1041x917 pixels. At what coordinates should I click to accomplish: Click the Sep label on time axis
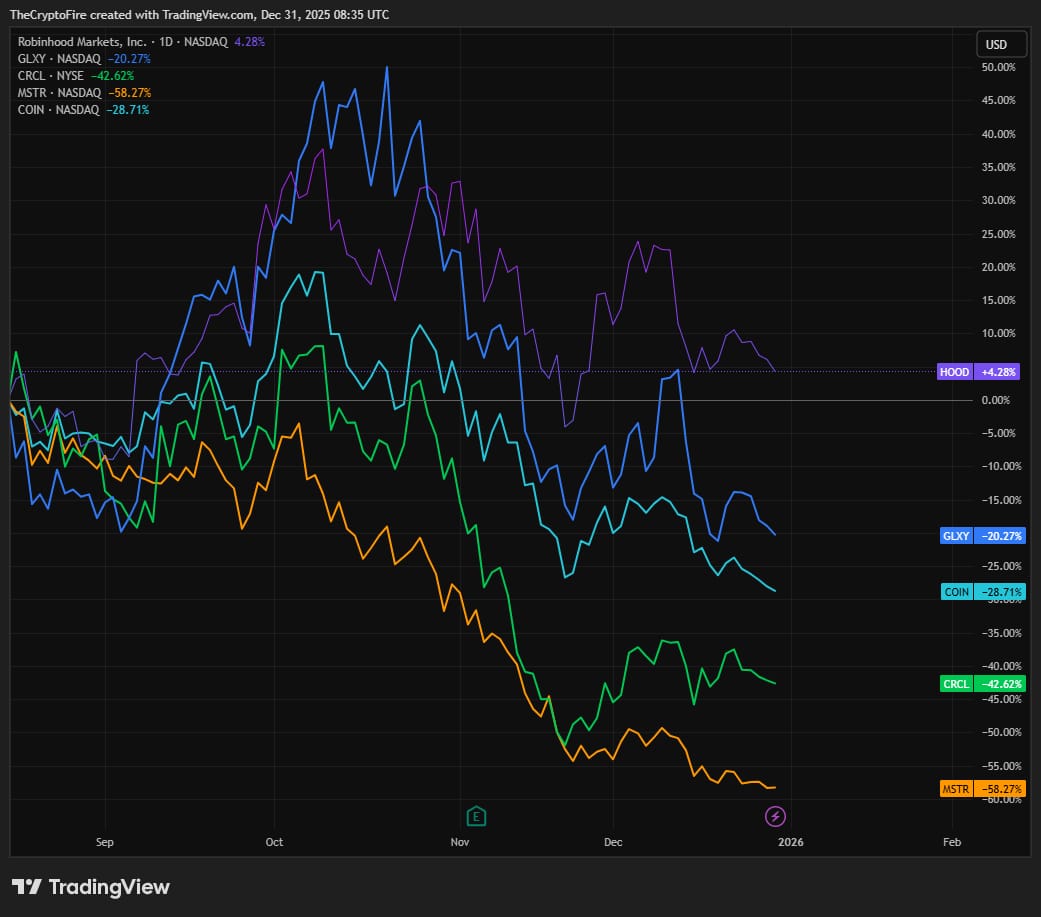click(x=105, y=842)
